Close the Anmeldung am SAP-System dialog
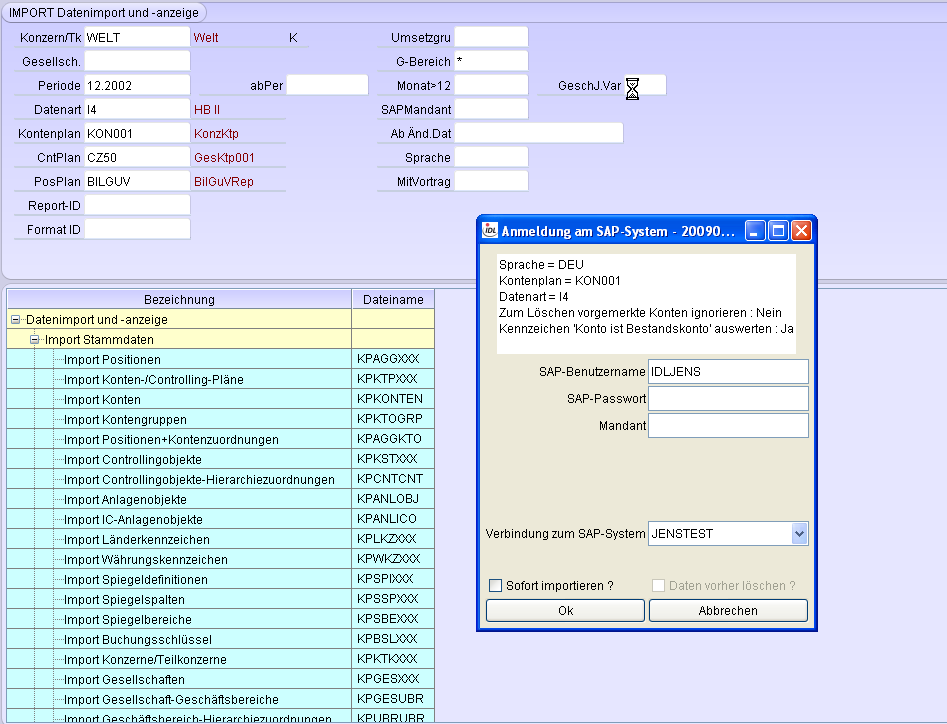Screen dimensions: 947x724 coord(801,231)
